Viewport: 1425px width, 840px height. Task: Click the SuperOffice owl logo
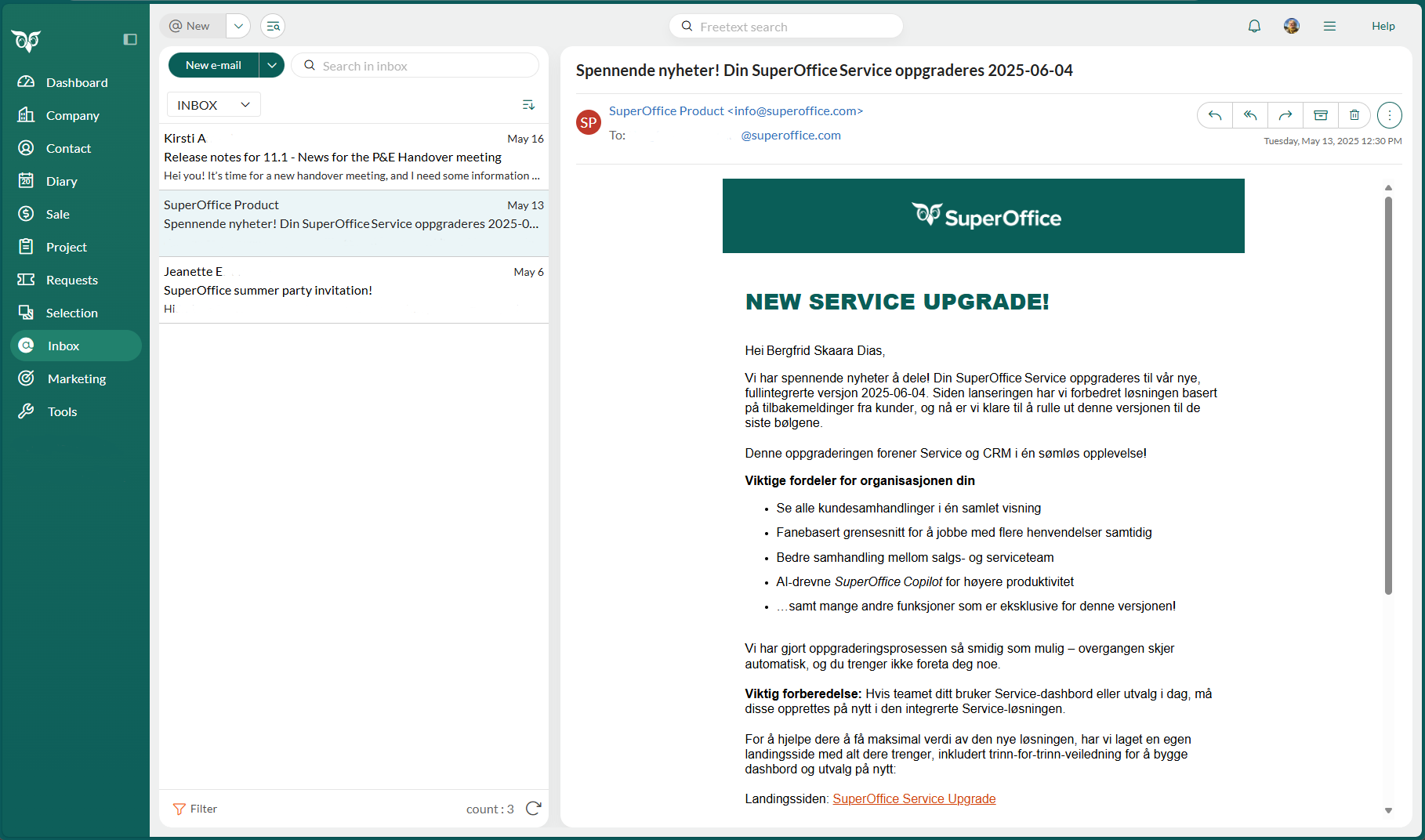(27, 40)
